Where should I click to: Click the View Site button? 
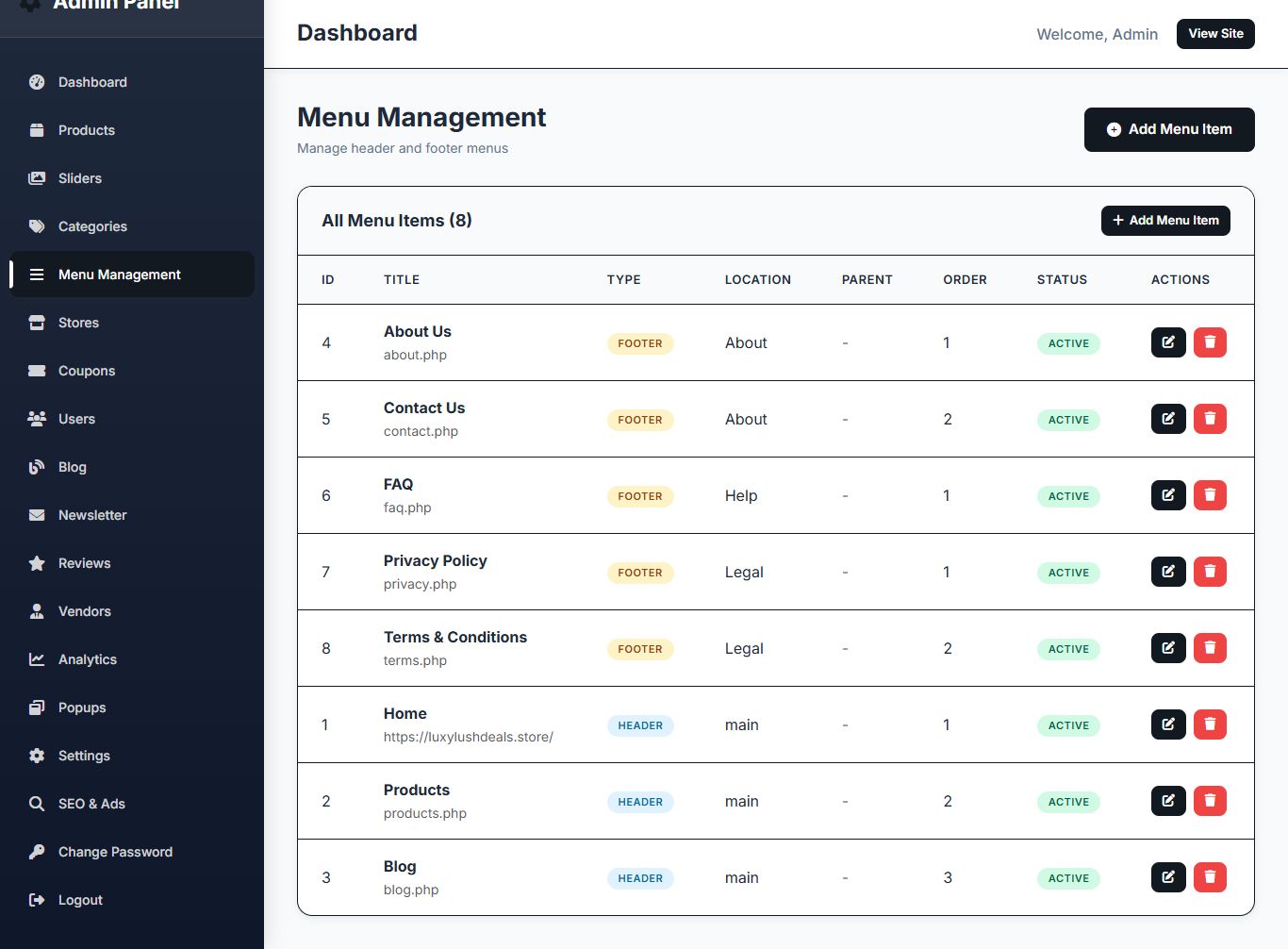[1215, 34]
